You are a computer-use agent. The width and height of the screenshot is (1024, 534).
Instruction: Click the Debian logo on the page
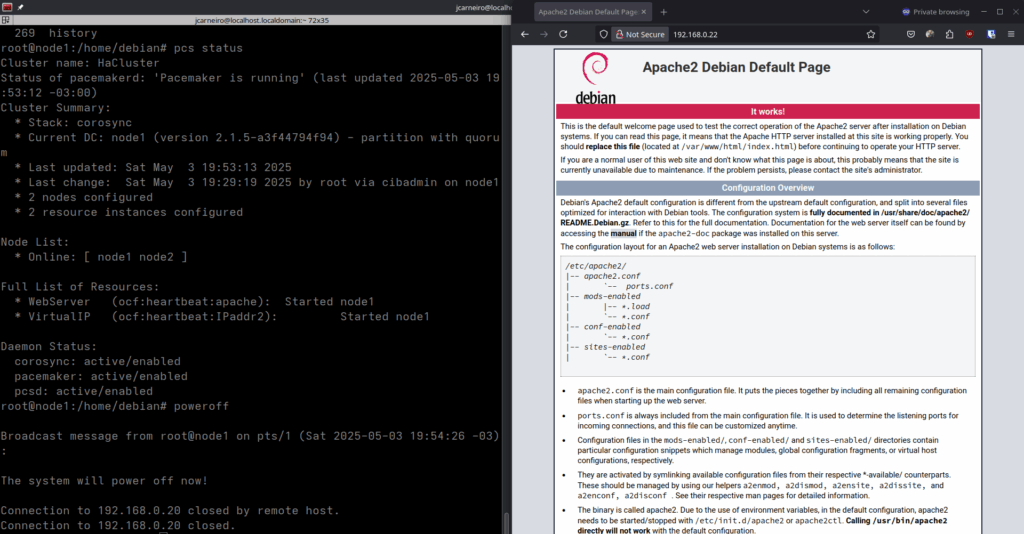595,79
